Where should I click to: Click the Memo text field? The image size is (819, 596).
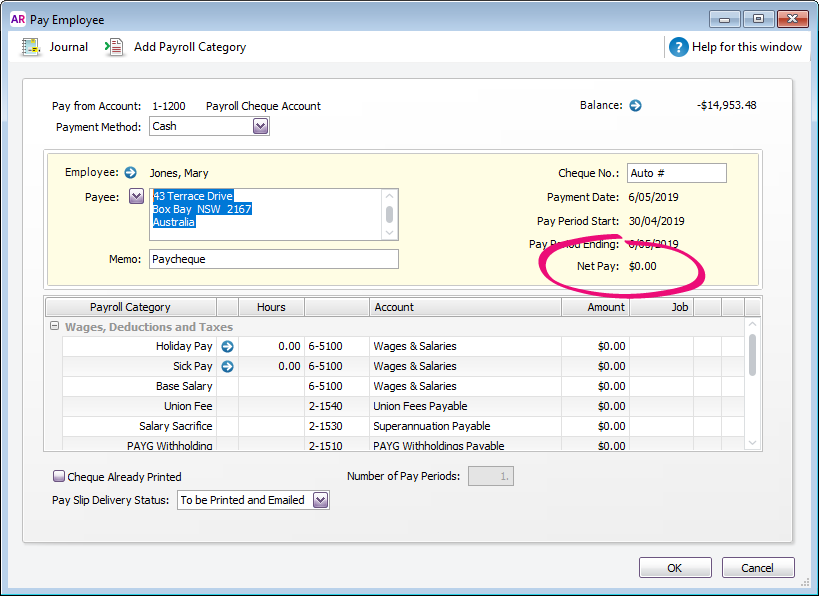[273, 259]
